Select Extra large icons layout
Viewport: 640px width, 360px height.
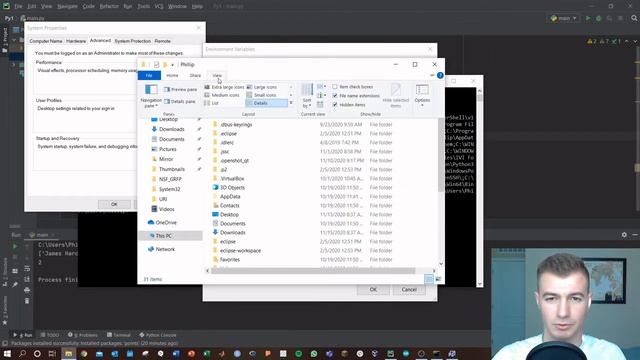[224, 87]
